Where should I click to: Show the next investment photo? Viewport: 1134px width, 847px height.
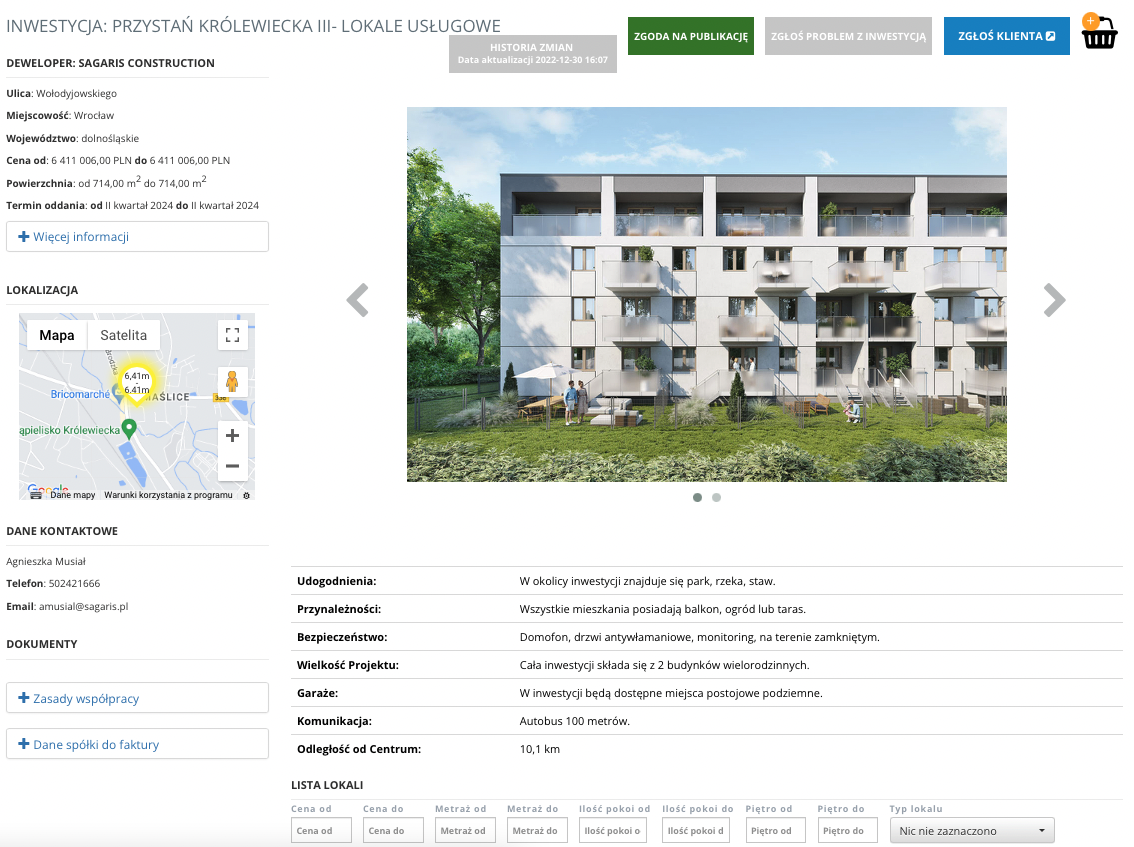coord(1054,299)
